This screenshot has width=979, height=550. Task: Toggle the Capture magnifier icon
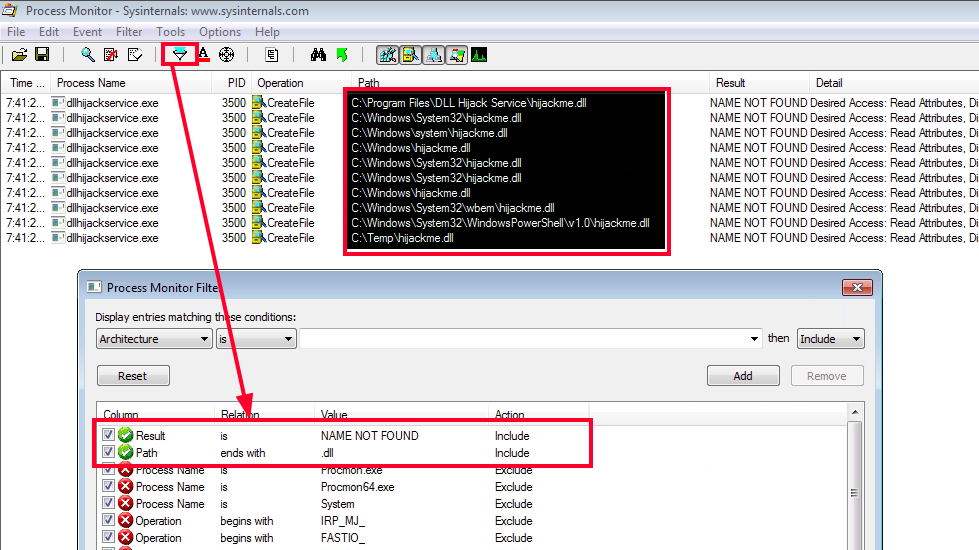point(88,55)
